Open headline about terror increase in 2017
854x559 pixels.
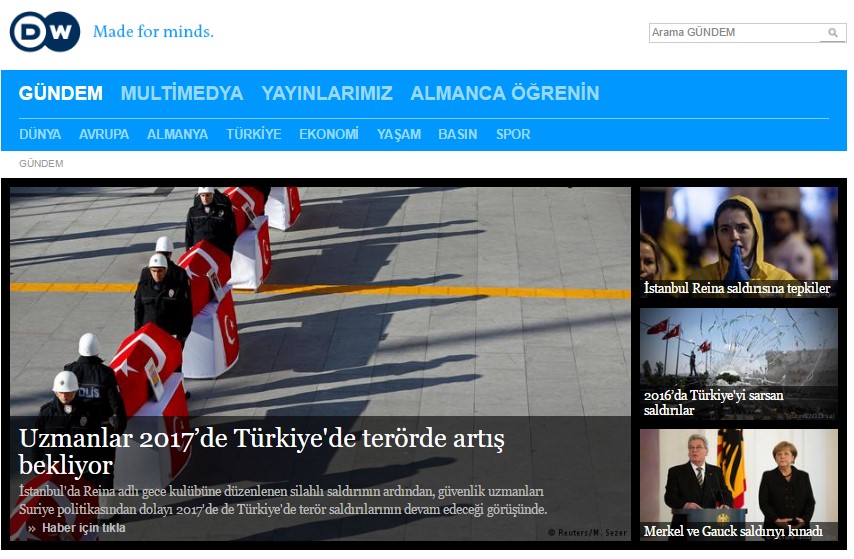(261, 451)
